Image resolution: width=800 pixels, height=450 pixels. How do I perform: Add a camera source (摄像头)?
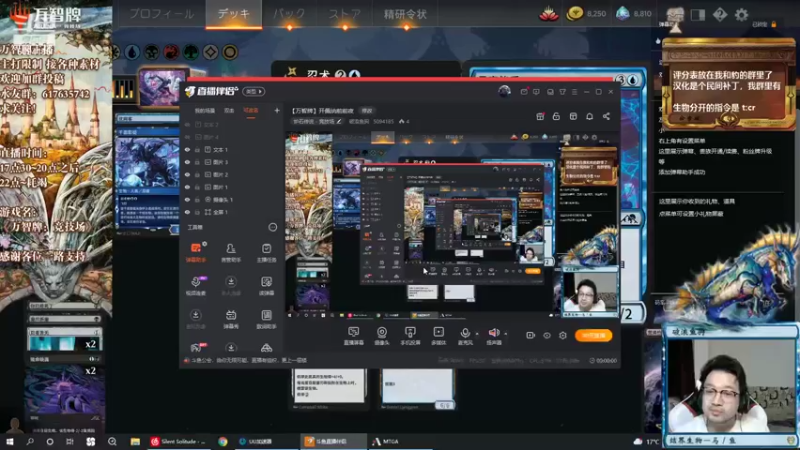[382, 336]
